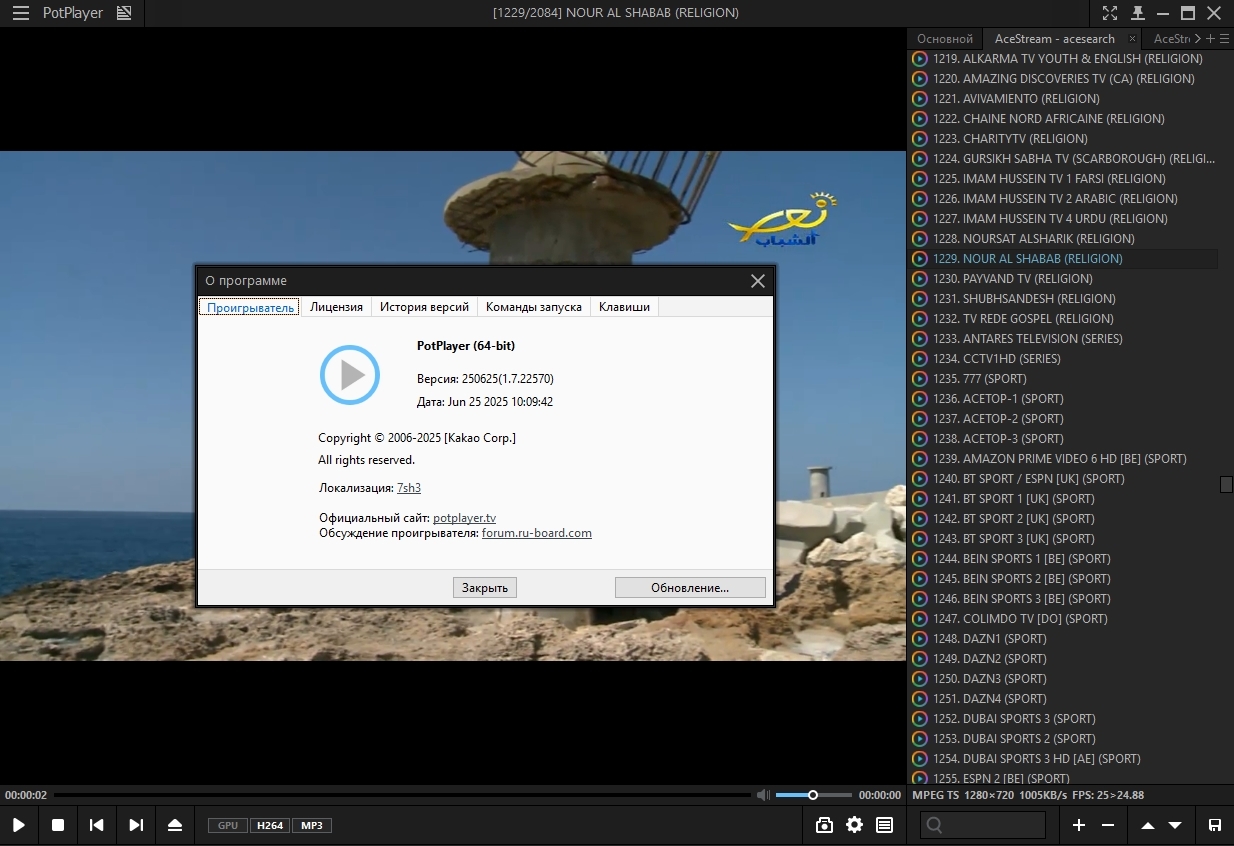The image size is (1234, 846).
Task: Open the potplayer.tv official site link
Action: click(x=464, y=518)
